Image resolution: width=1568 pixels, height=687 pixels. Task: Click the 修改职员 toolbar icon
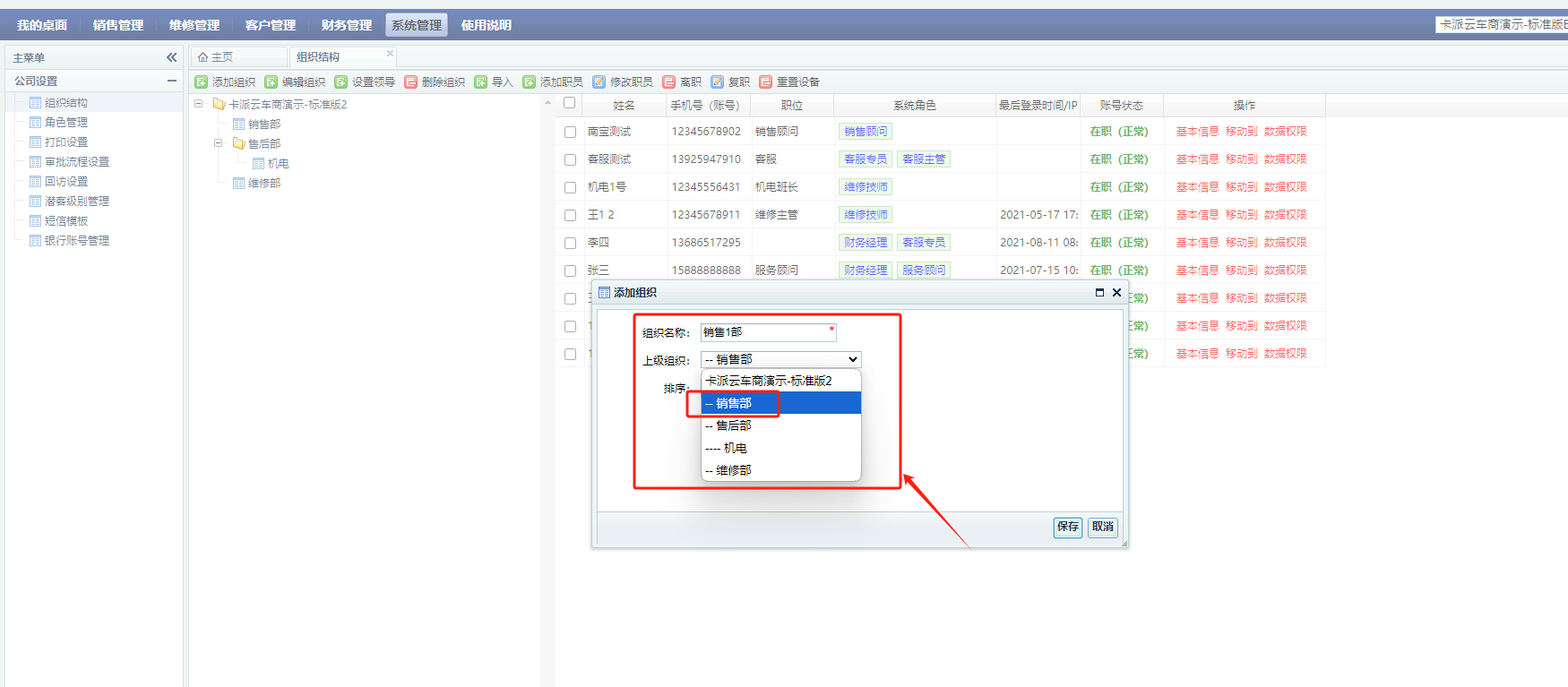[x=599, y=82]
